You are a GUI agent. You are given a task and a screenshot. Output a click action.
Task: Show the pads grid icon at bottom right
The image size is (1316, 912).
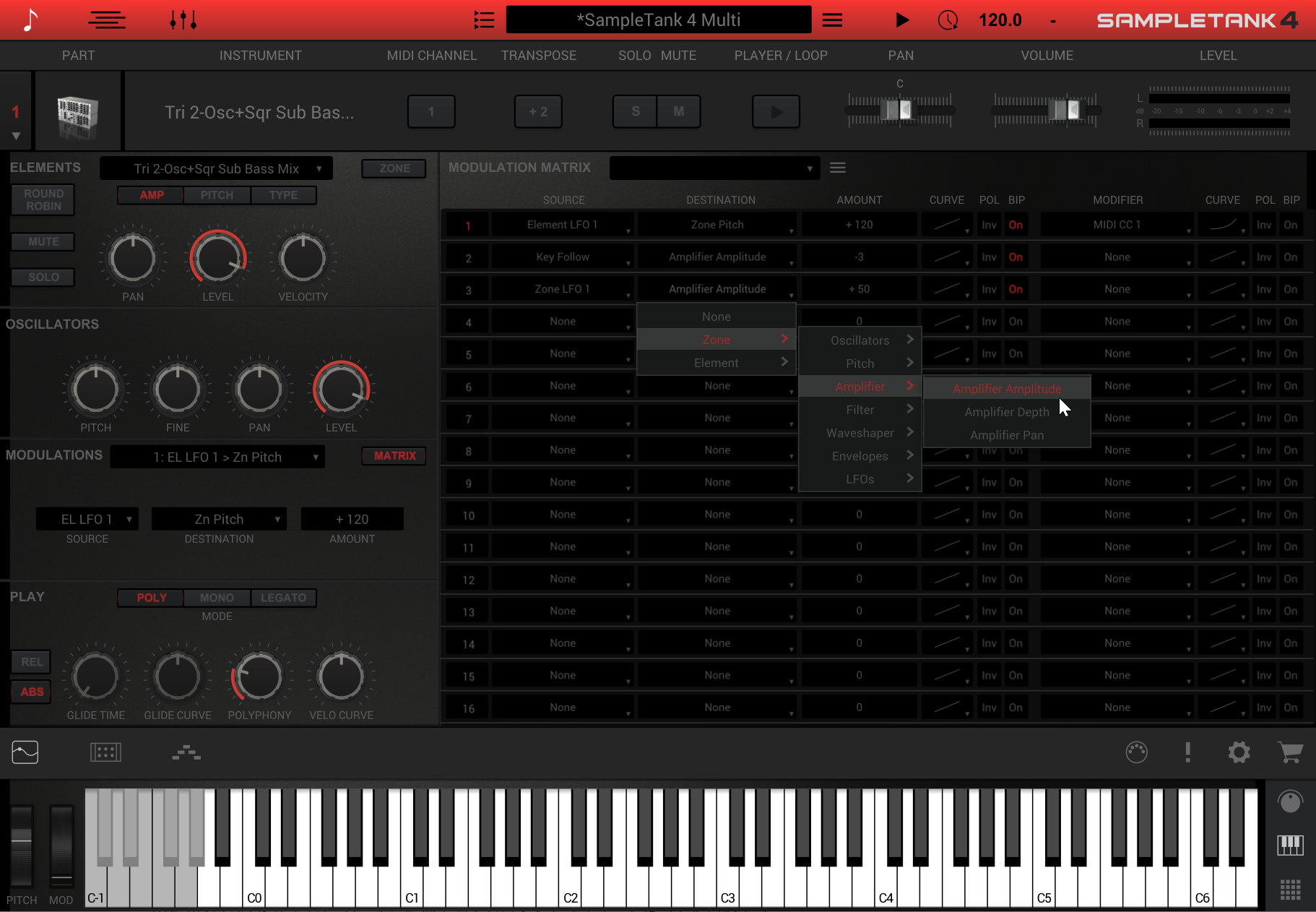click(x=1290, y=890)
